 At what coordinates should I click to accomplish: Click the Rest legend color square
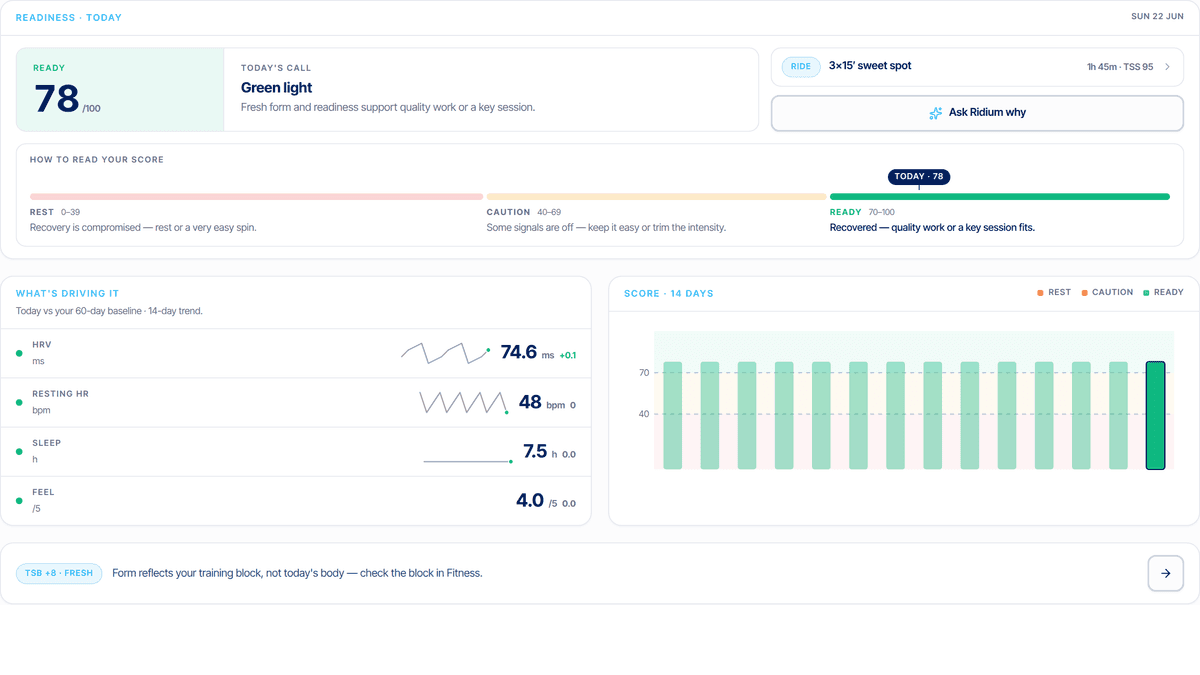(x=1040, y=293)
